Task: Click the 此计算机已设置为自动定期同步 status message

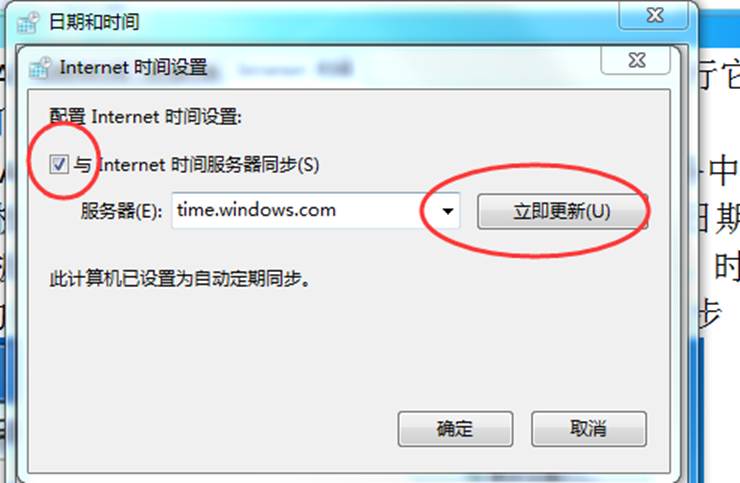Action: [180, 279]
